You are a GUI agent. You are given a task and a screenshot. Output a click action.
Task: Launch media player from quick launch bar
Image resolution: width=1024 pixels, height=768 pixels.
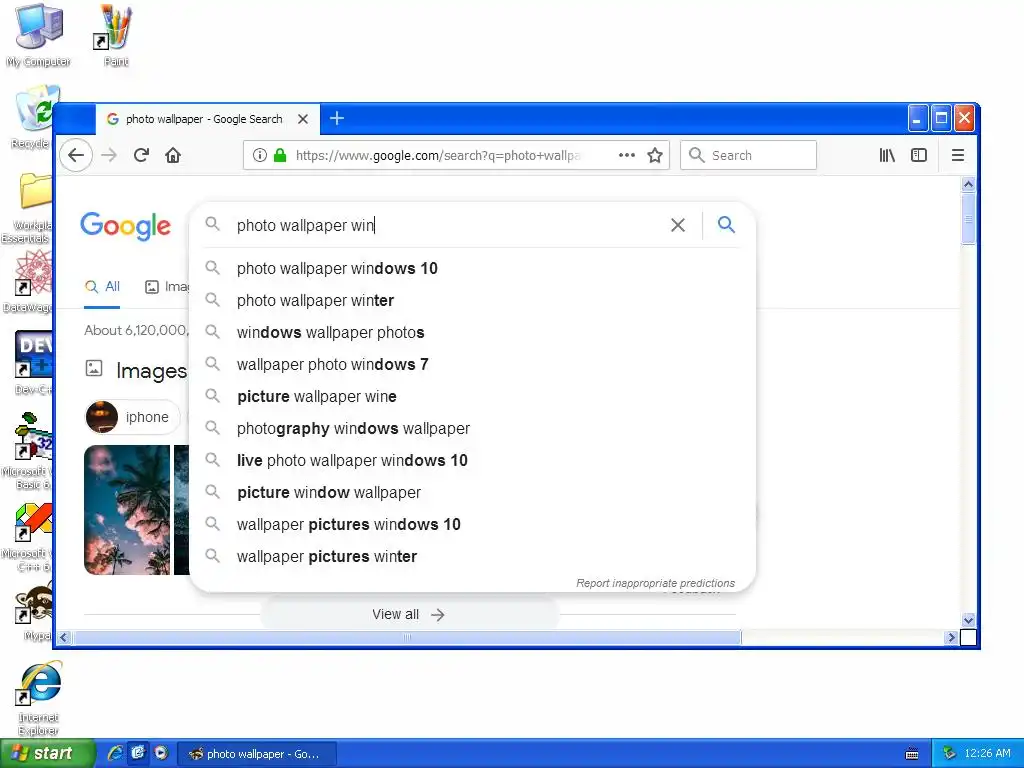point(161,753)
